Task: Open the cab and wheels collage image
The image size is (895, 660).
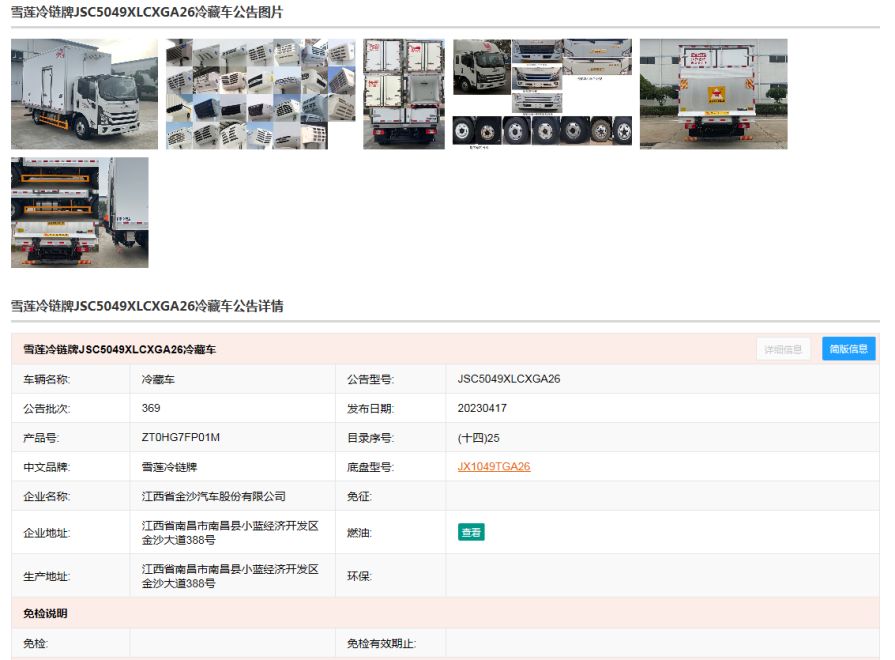Action: click(x=542, y=94)
